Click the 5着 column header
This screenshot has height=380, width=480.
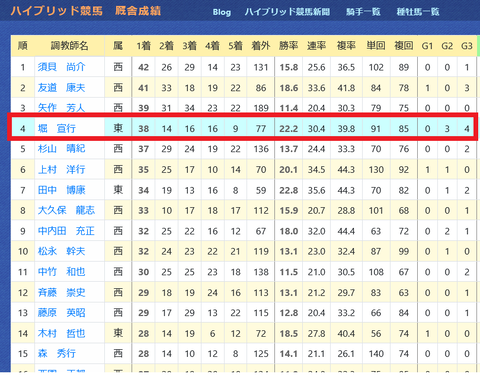(x=236, y=46)
